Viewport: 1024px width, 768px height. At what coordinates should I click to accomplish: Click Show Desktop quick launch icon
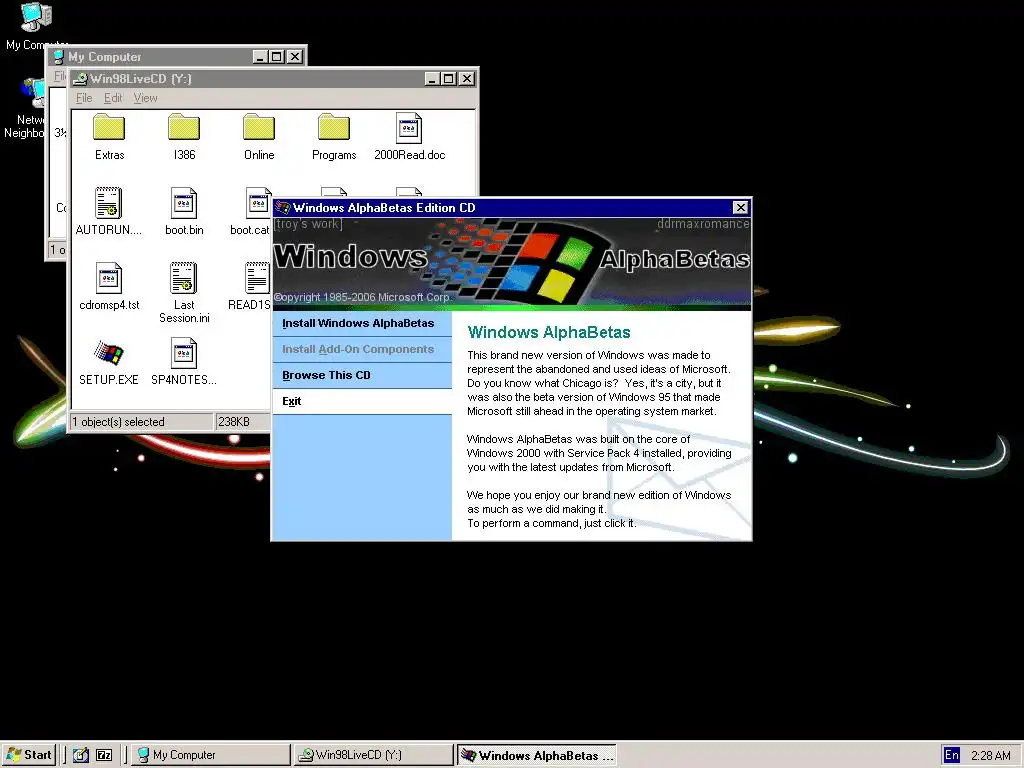[x=80, y=755]
